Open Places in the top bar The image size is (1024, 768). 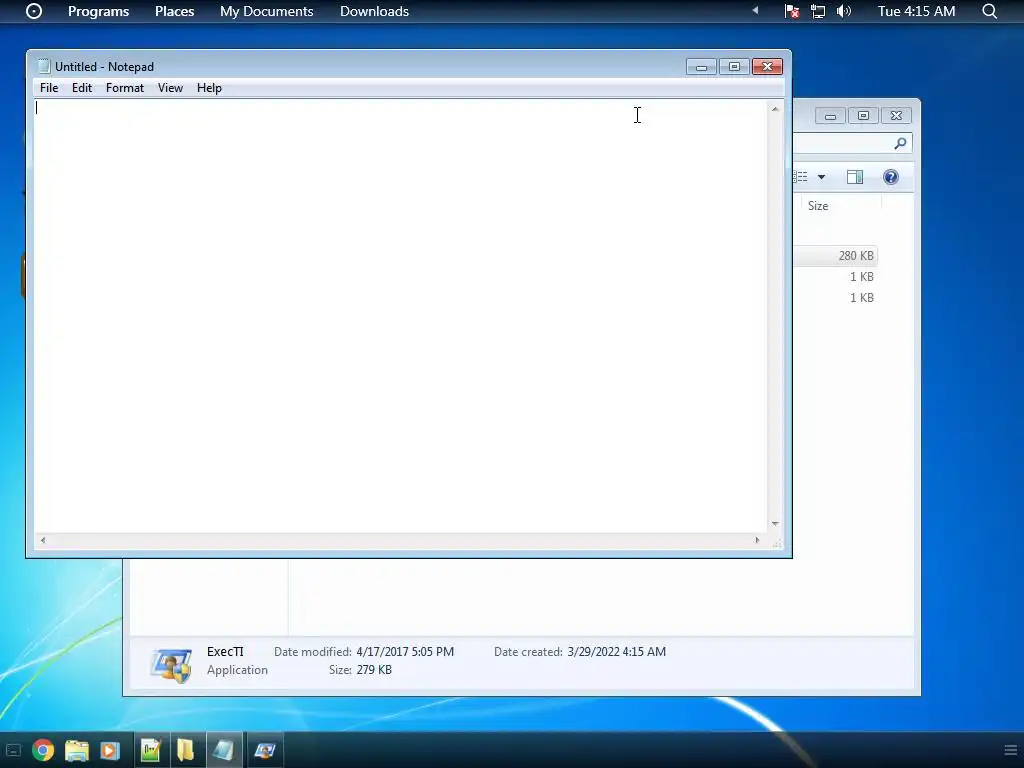coord(174,11)
